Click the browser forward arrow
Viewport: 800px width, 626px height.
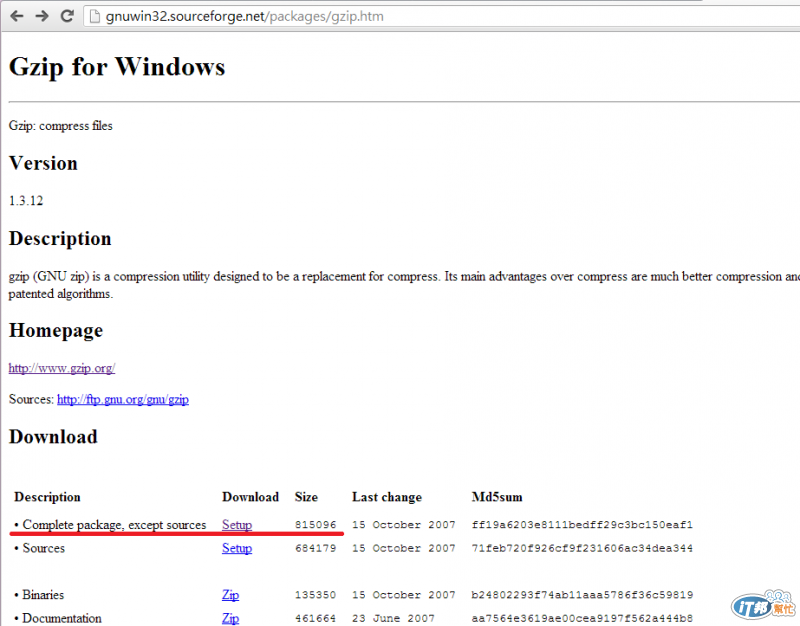42,16
